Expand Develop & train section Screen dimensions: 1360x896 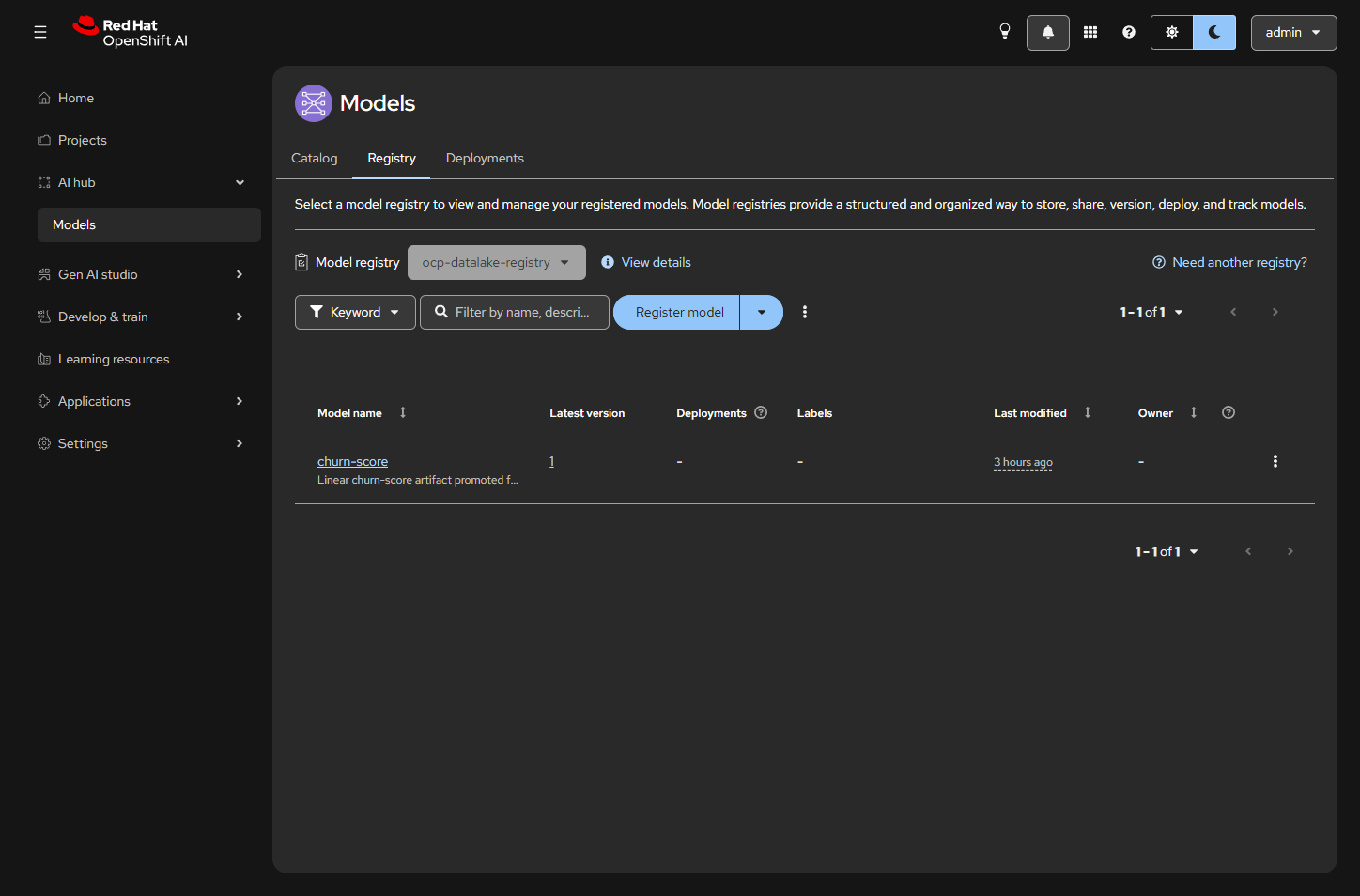coord(148,317)
